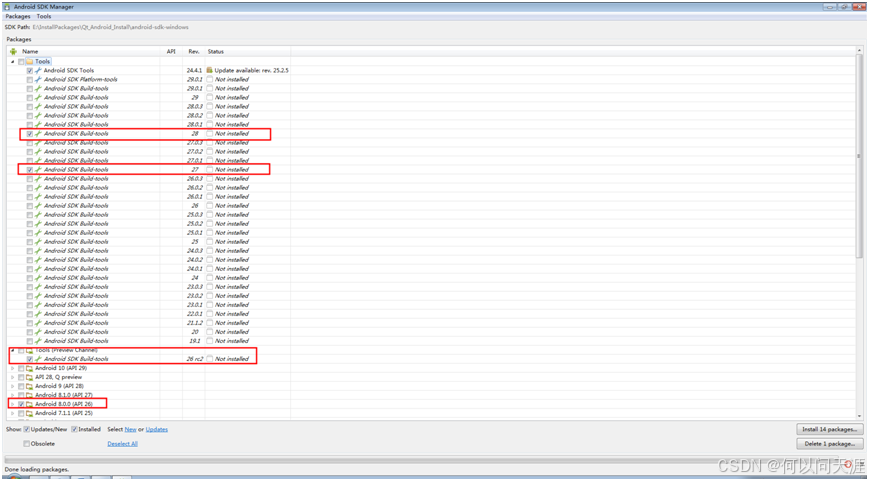The height and width of the screenshot is (481, 869).
Task: Select the revision value 24.4.1
Action: tap(193, 70)
